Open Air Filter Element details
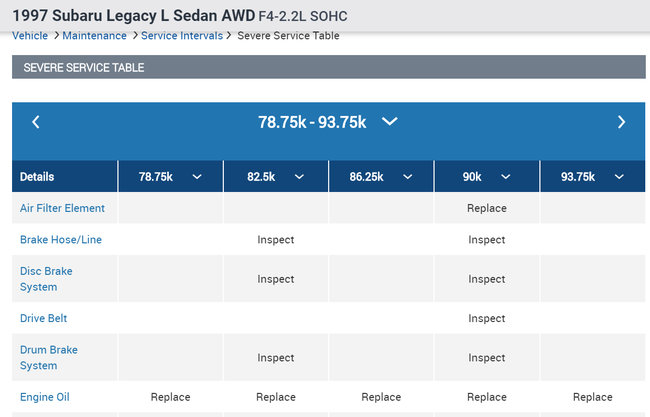 (62, 208)
